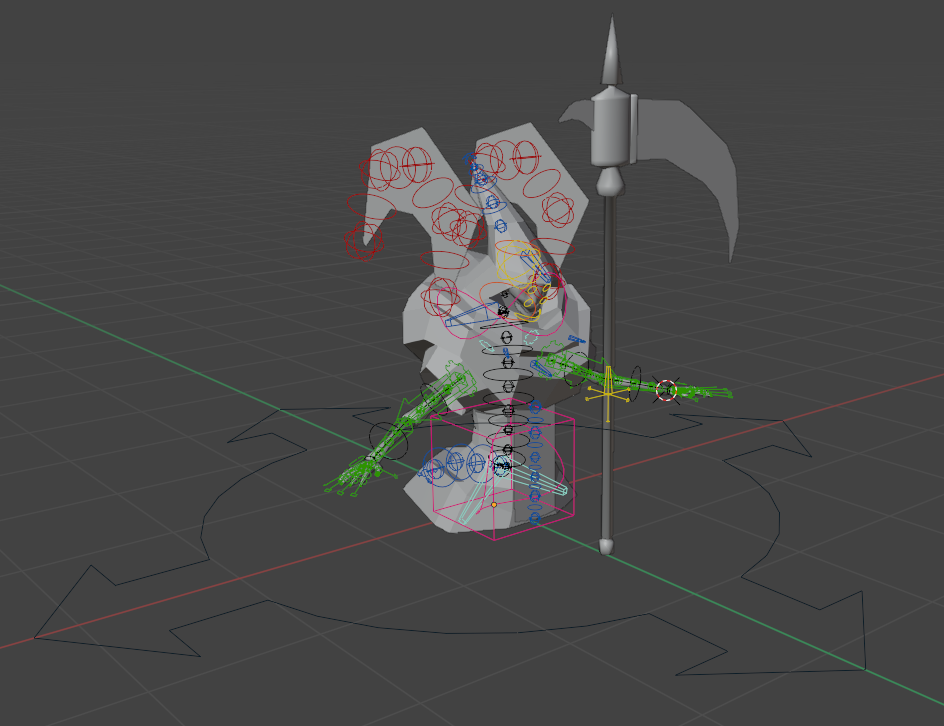944x726 pixels.
Task: Select the blue circle controls at the base's left
Action: [447, 464]
